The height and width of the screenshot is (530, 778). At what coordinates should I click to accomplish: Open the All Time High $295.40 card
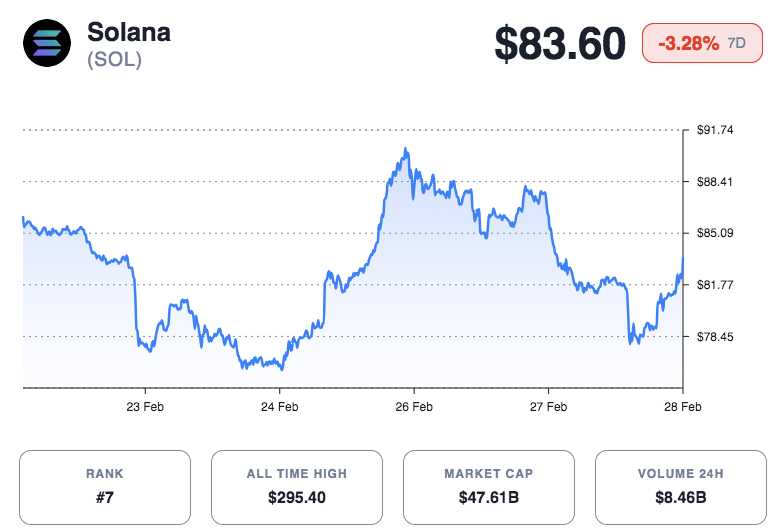(297, 487)
